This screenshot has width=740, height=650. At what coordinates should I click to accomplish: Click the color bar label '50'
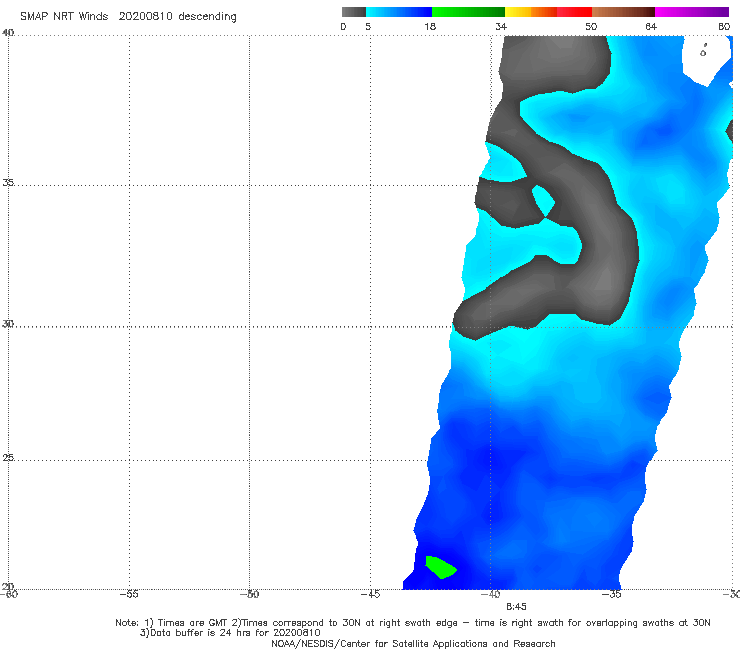point(591,26)
